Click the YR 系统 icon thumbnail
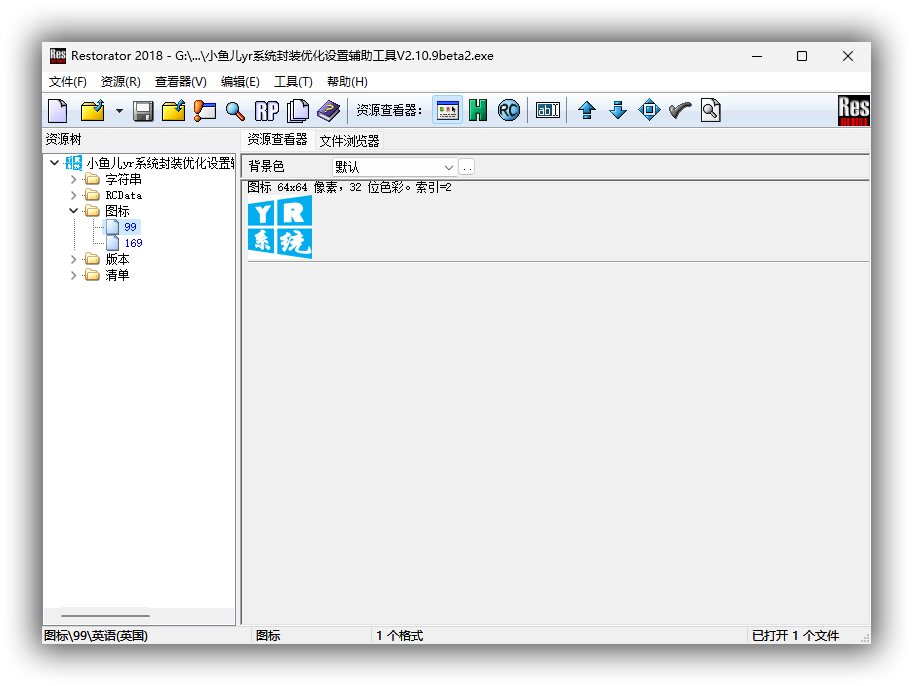Viewport: 913px width, 686px height. pos(279,227)
